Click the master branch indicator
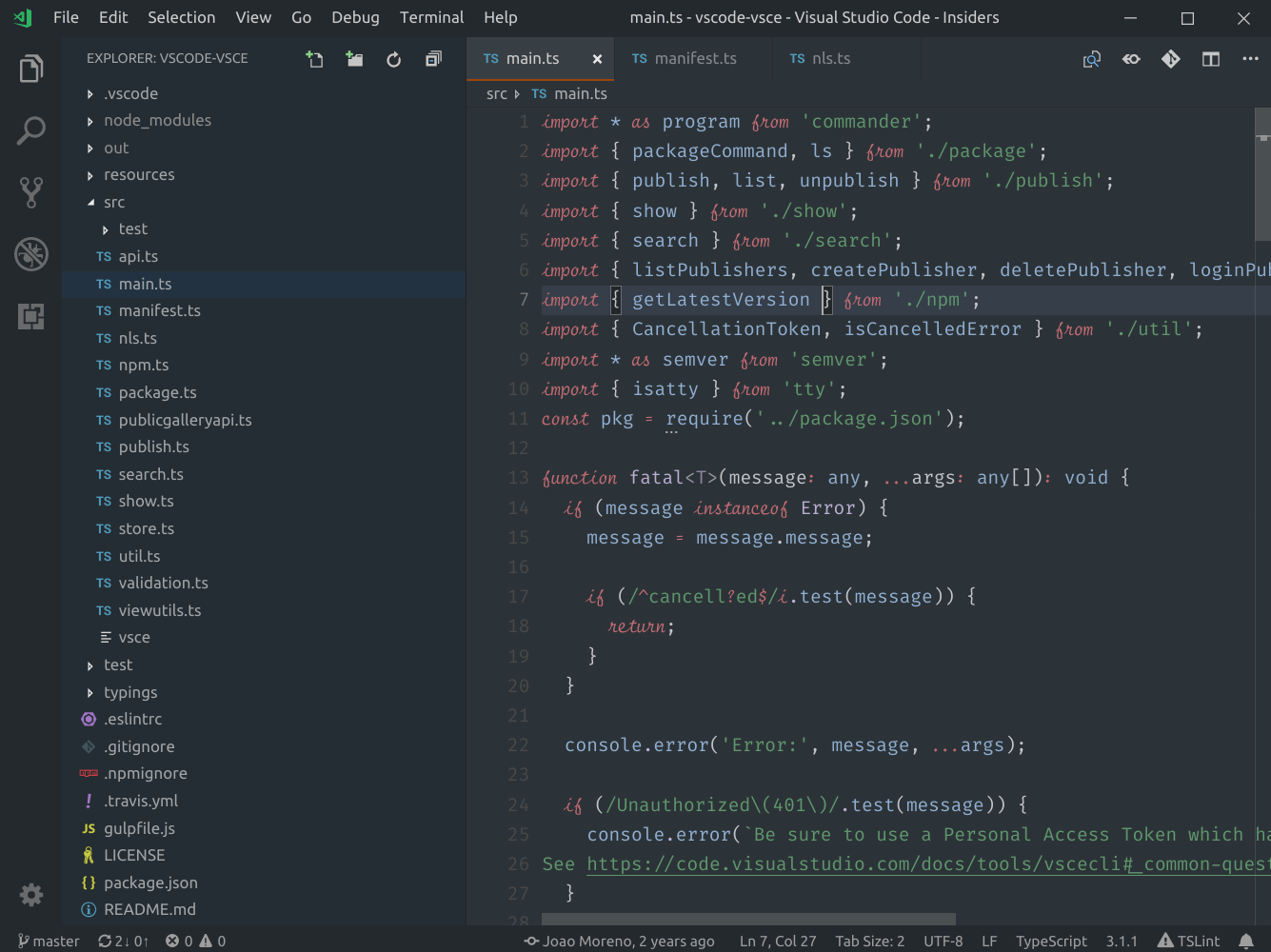Viewport: 1271px width, 952px height. pyautogui.click(x=48, y=941)
